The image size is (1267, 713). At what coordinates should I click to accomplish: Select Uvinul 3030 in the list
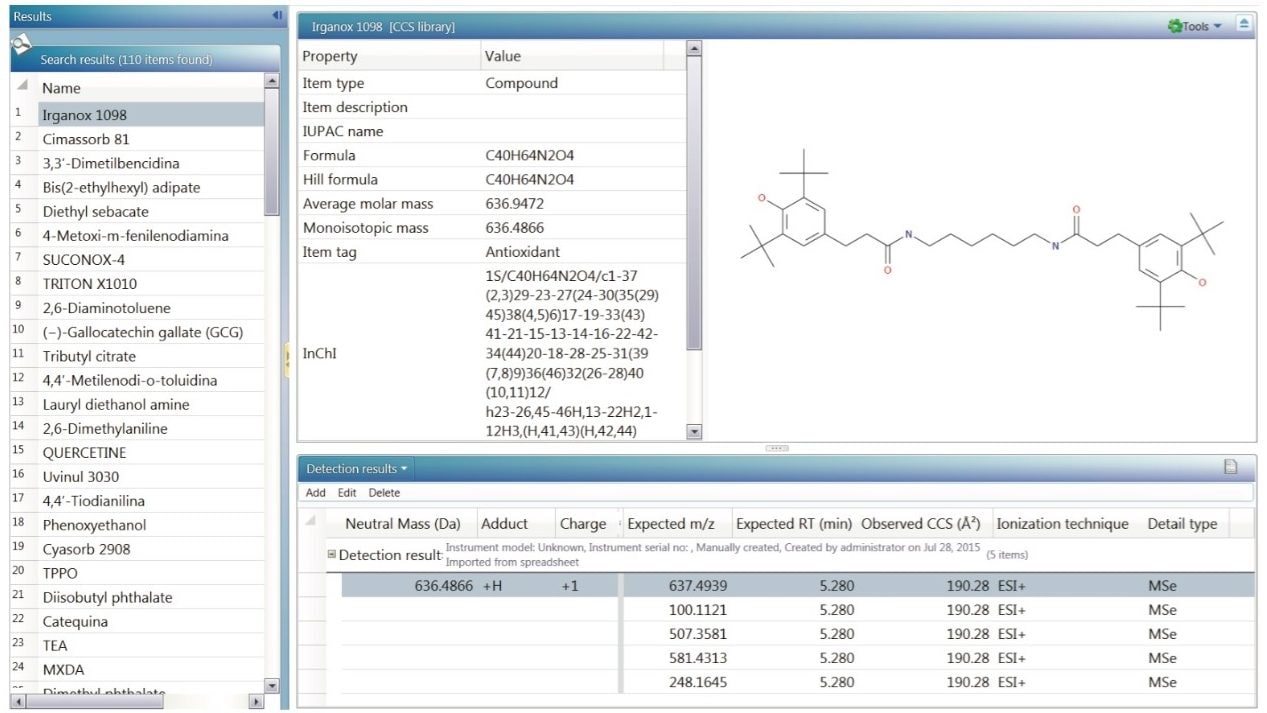coord(151,476)
